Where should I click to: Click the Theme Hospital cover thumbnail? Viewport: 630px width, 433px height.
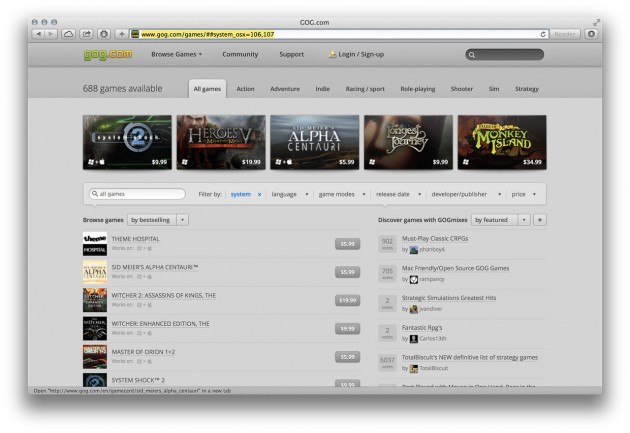click(95, 244)
